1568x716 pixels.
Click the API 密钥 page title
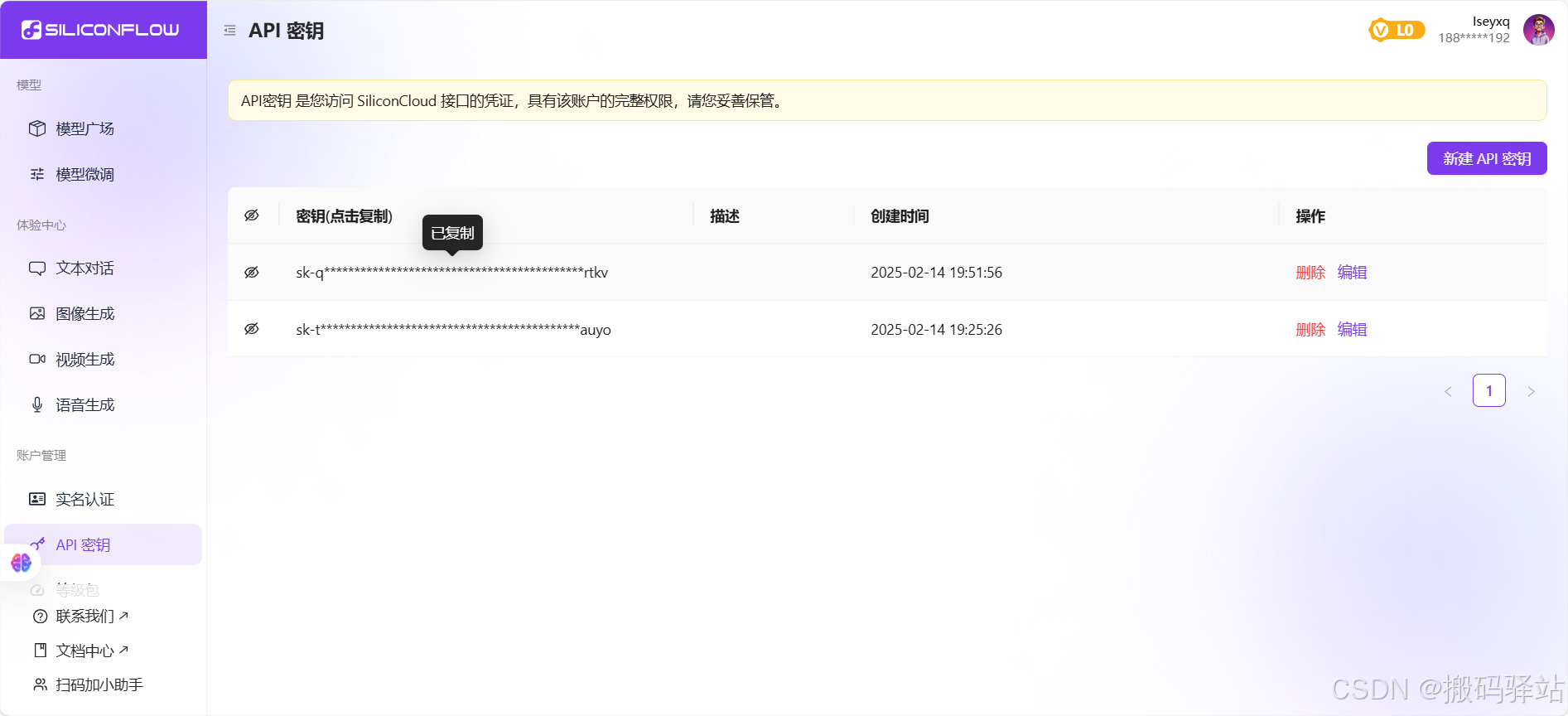tap(286, 31)
